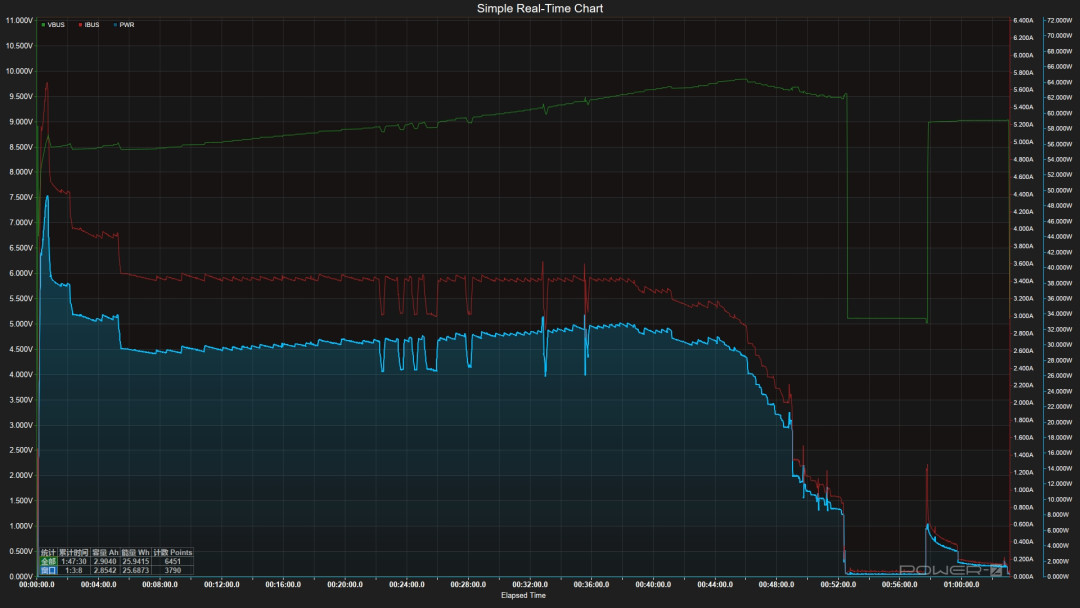Click the 容量 Ah column header
Viewport: 1080px width, 608px height.
click(105, 552)
